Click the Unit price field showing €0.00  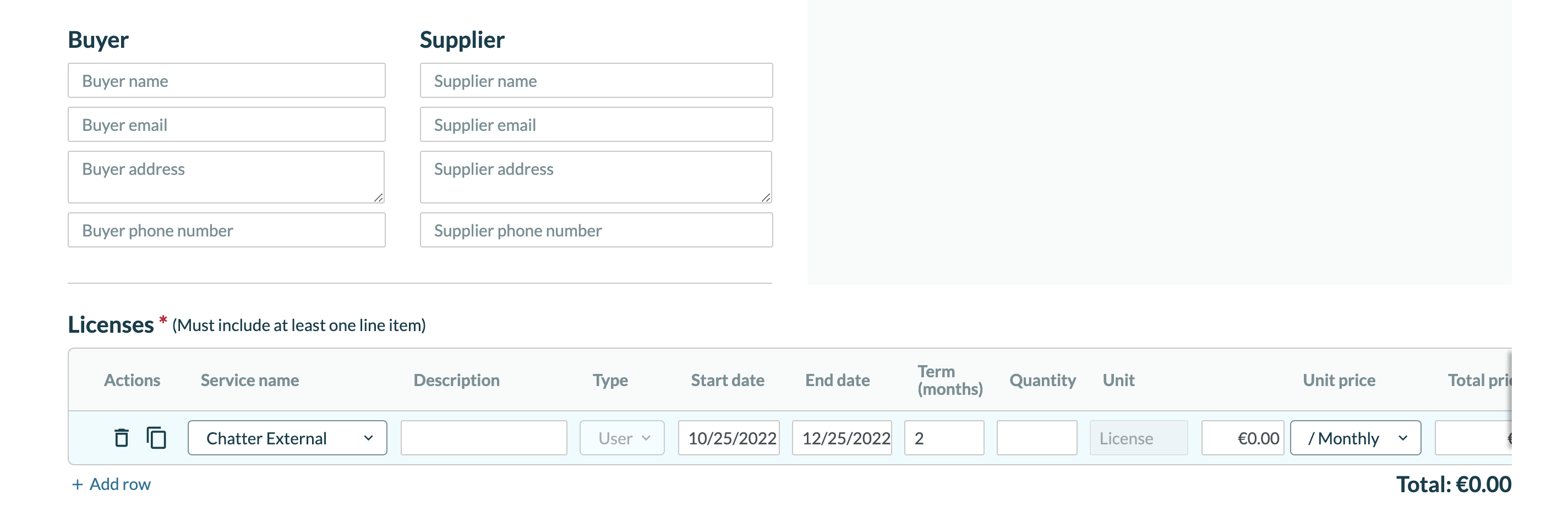pos(1242,437)
